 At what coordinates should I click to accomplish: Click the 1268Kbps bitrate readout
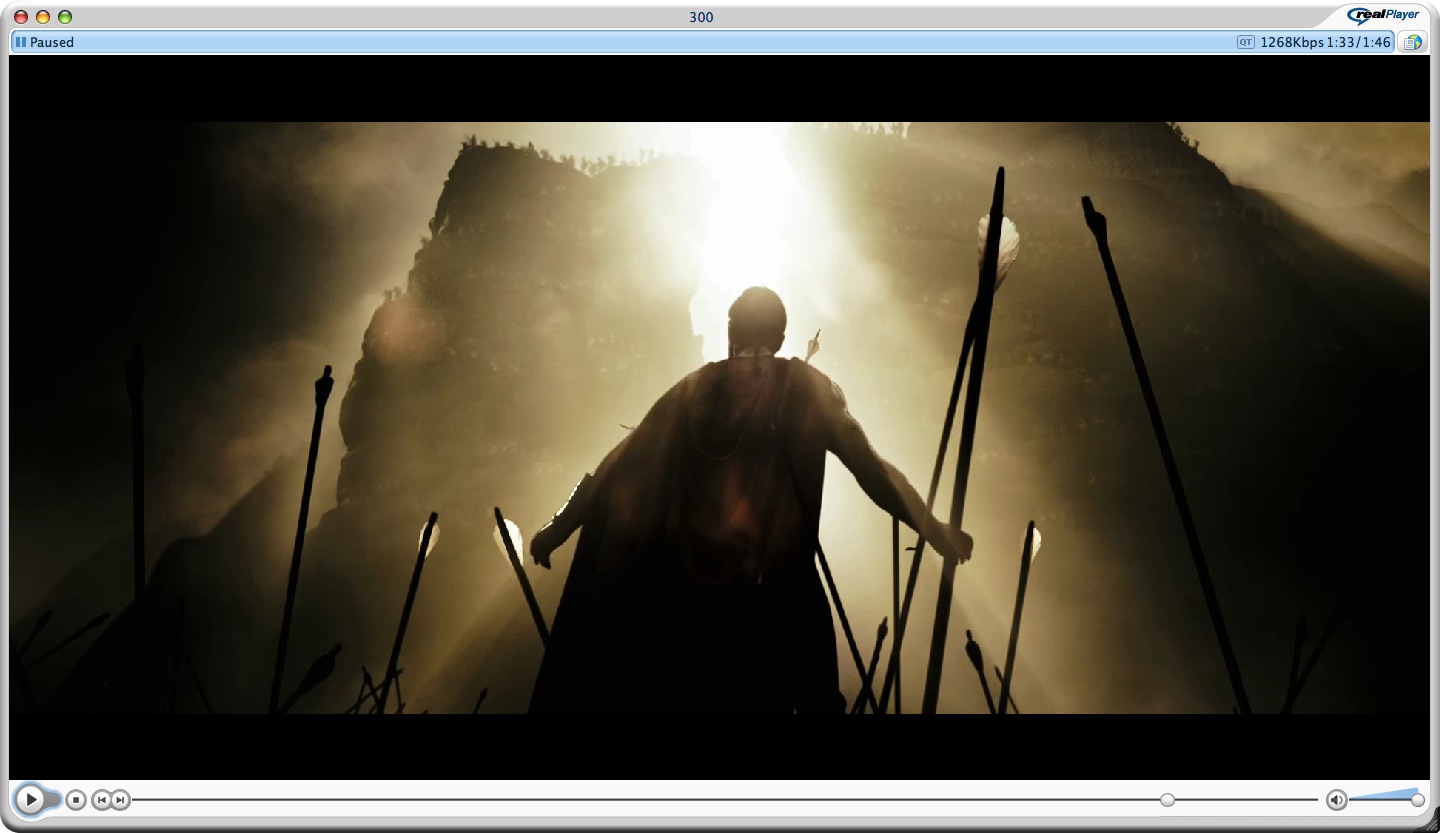[1292, 42]
